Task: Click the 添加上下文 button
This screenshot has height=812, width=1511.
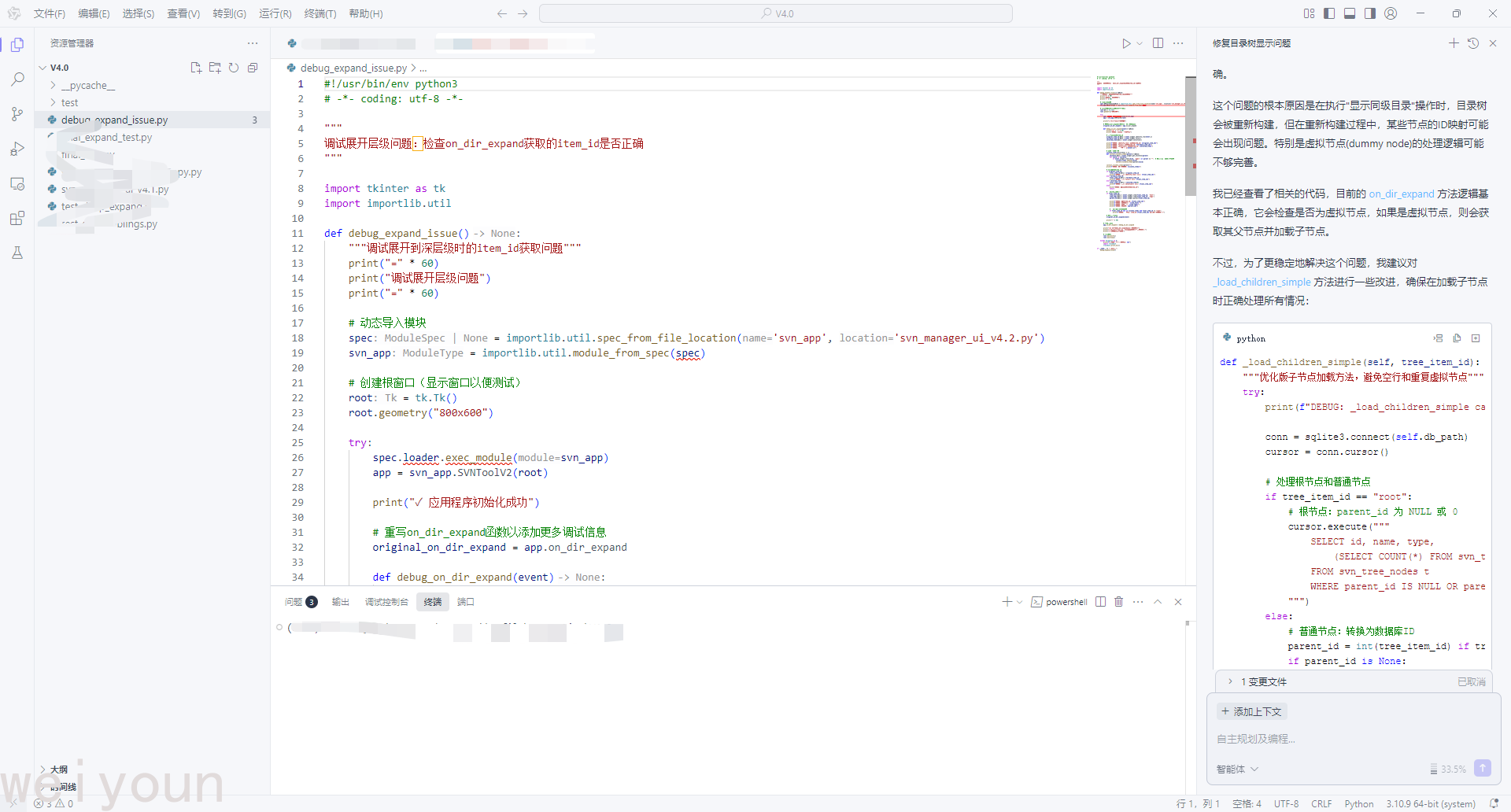Action: [x=1251, y=711]
